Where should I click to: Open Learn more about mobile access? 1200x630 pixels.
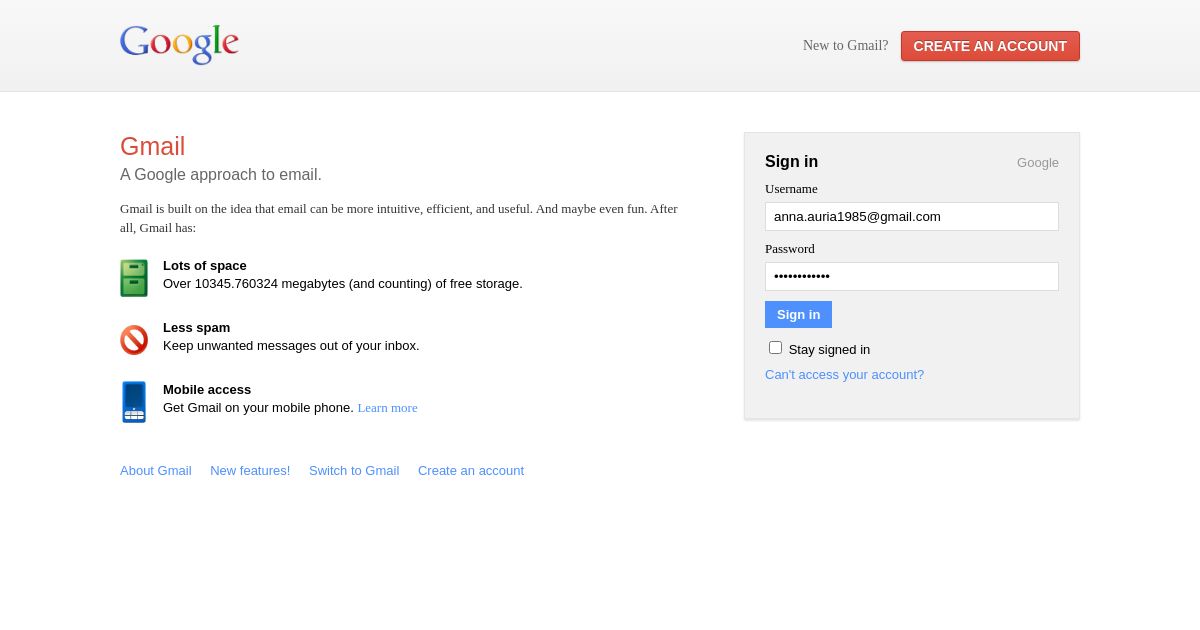click(387, 408)
